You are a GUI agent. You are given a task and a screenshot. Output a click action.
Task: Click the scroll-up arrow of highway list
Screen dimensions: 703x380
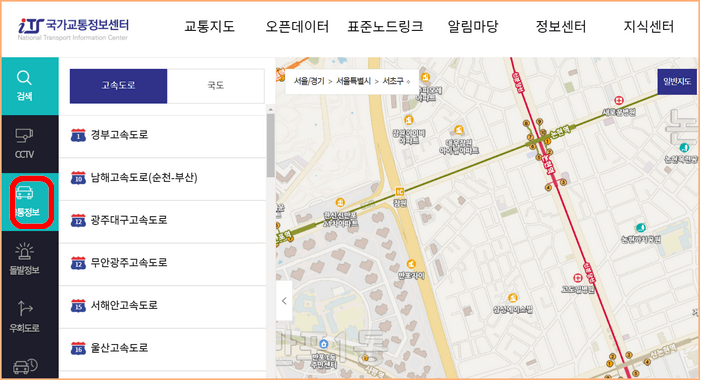(x=270, y=110)
